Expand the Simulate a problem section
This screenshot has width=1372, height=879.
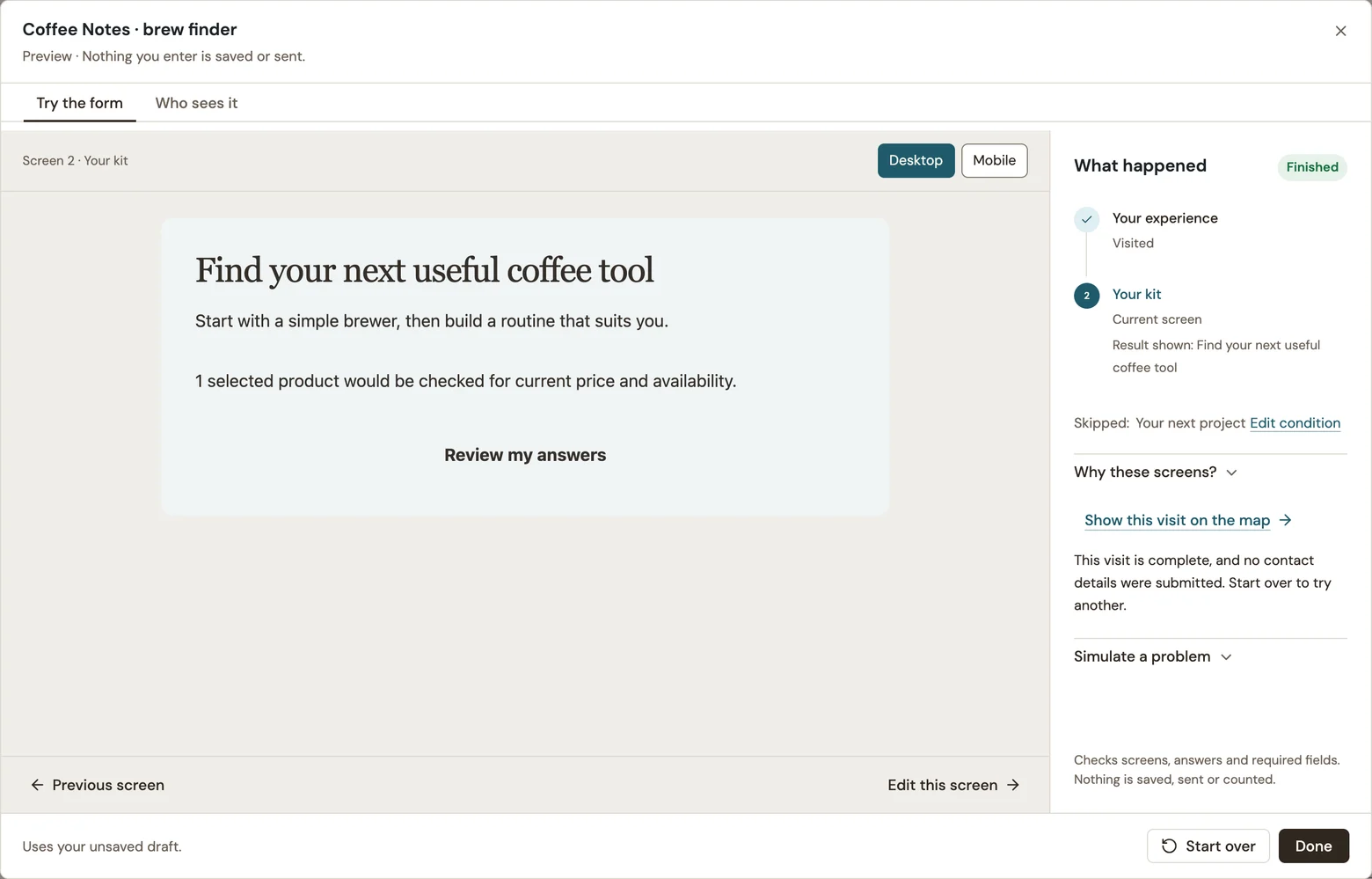point(1152,656)
